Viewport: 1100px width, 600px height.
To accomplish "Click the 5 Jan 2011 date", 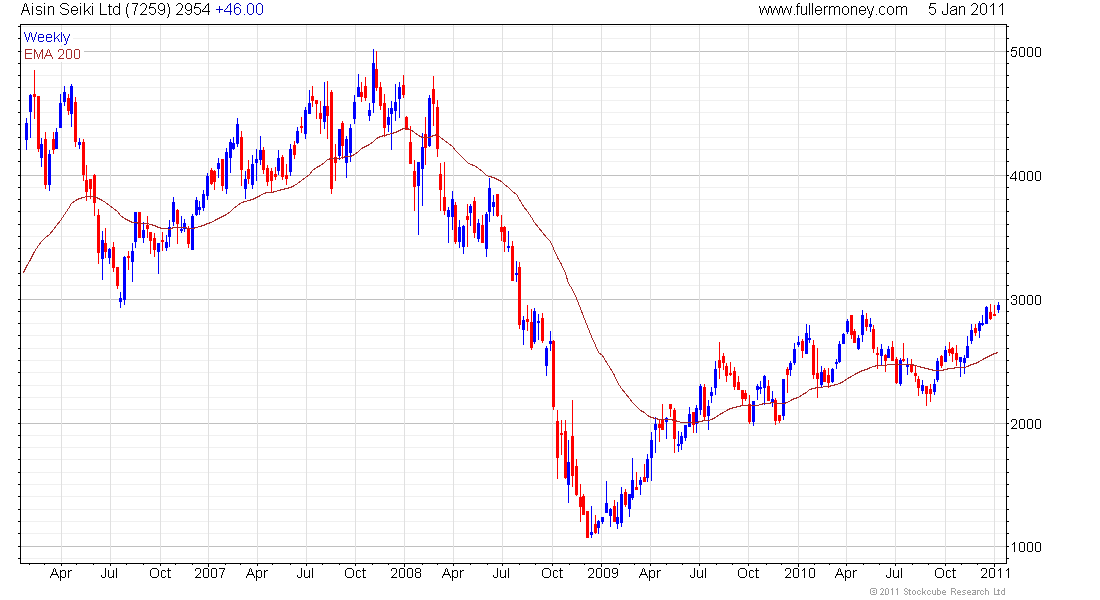I will 966,10.
